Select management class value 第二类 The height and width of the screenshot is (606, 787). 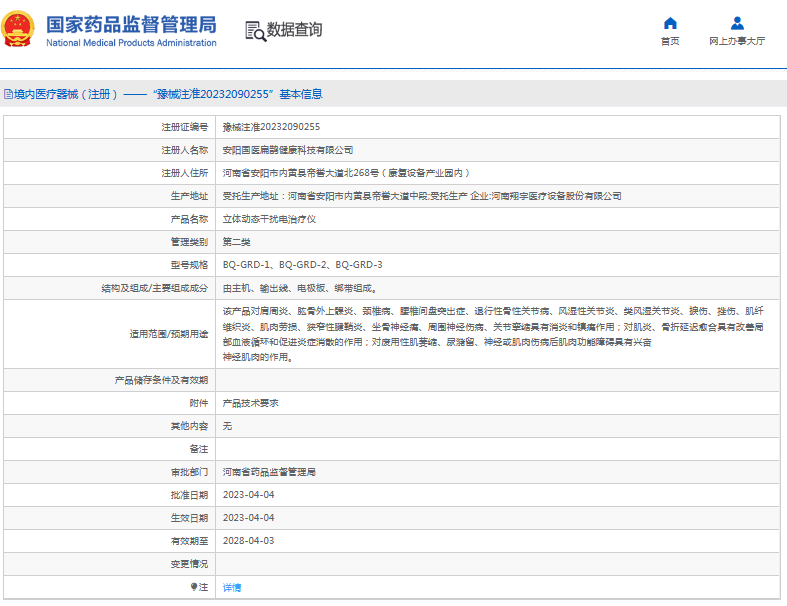click(236, 242)
